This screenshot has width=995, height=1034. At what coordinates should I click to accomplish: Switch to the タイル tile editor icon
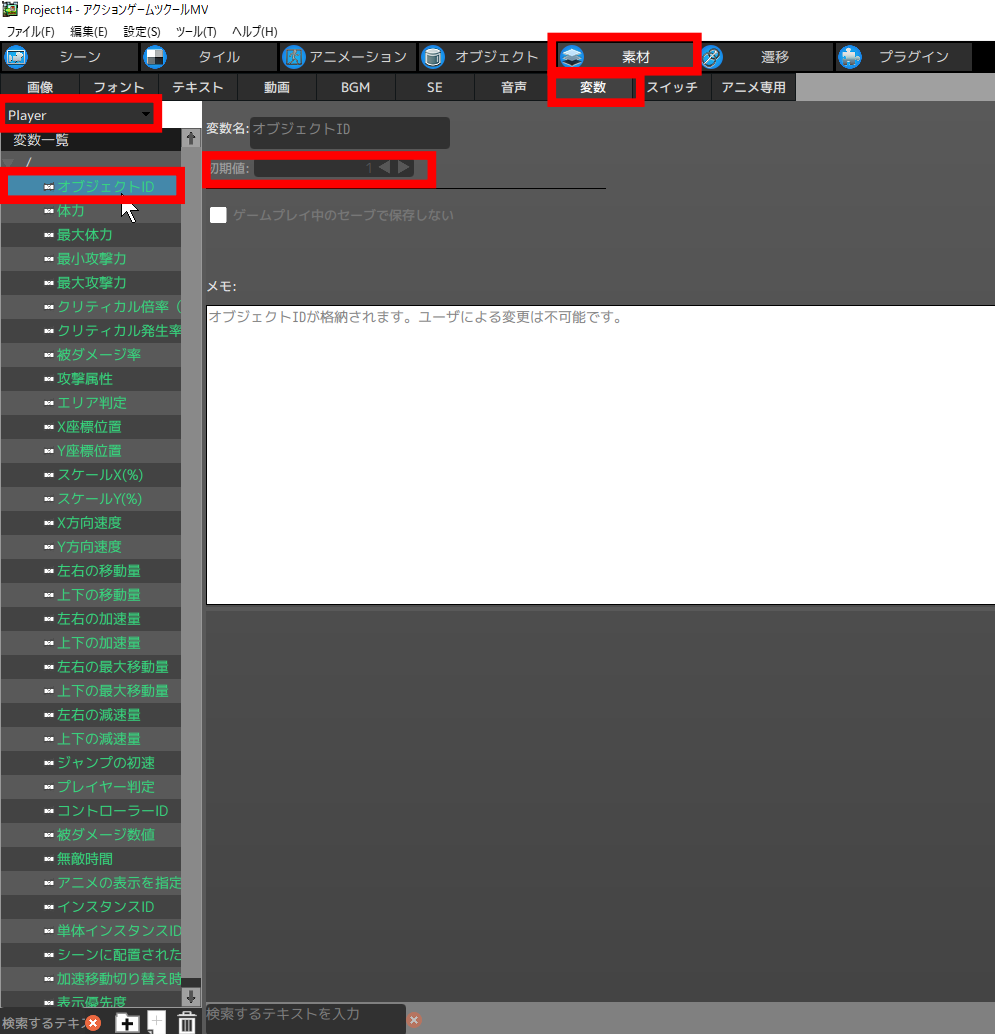pos(155,57)
